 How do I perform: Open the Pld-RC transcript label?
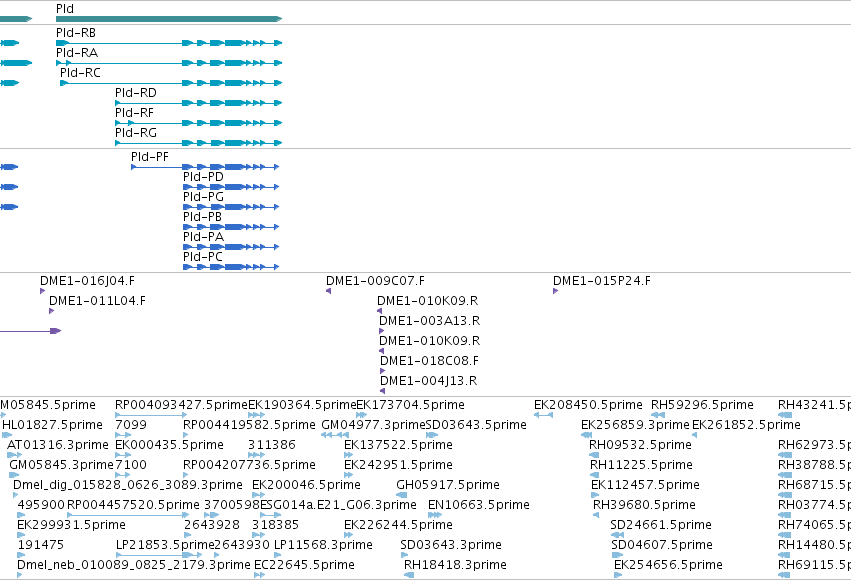tap(80, 73)
